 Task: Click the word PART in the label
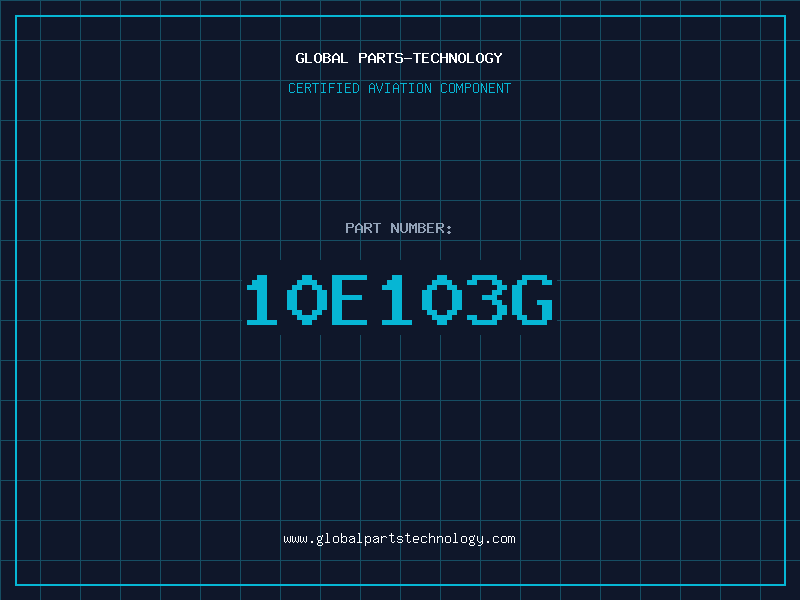[363, 228]
